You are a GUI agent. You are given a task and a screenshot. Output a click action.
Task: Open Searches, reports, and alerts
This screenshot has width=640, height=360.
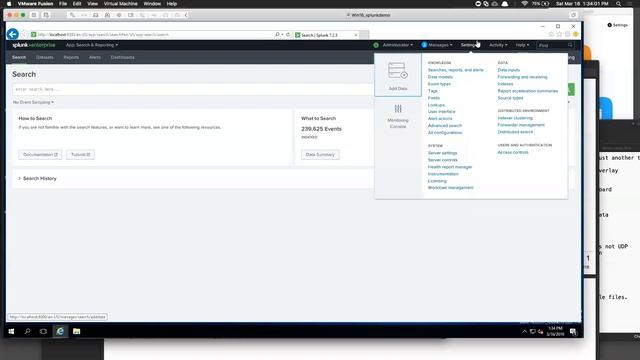456,70
